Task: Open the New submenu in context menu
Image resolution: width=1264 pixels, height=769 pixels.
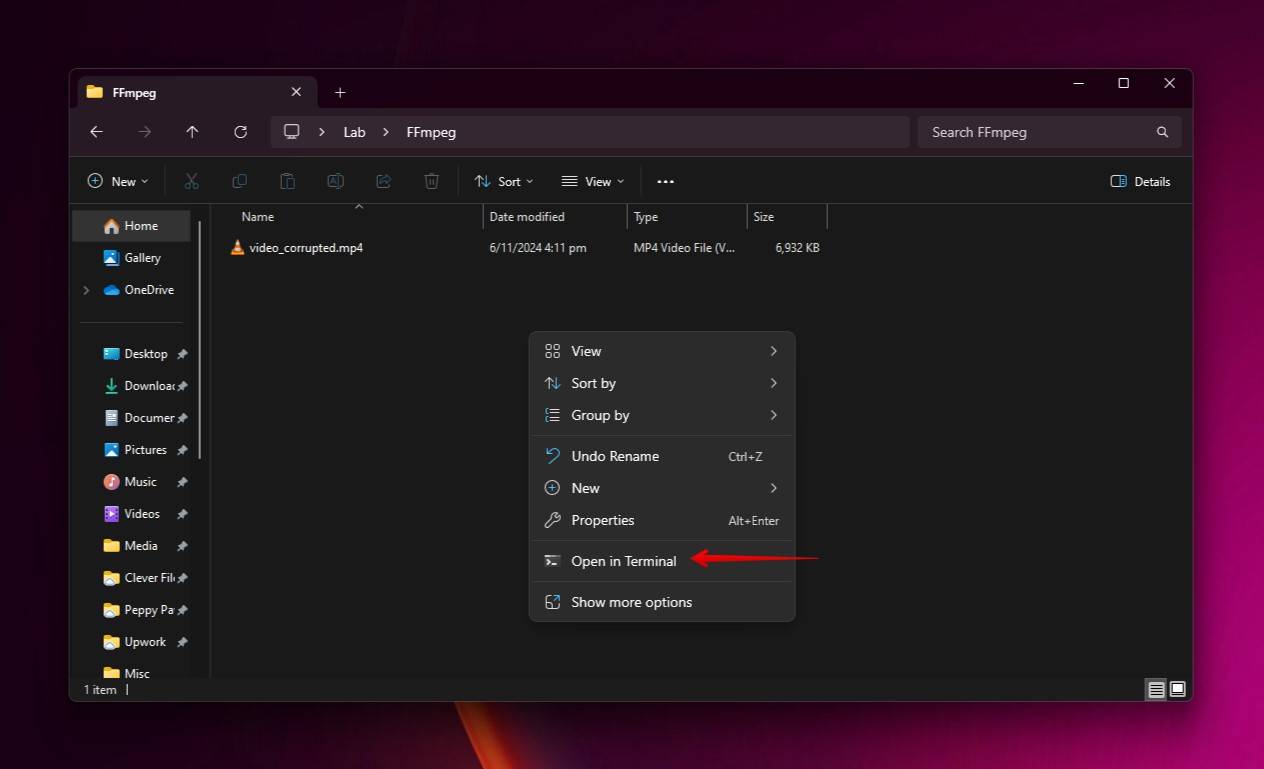Action: [x=662, y=488]
